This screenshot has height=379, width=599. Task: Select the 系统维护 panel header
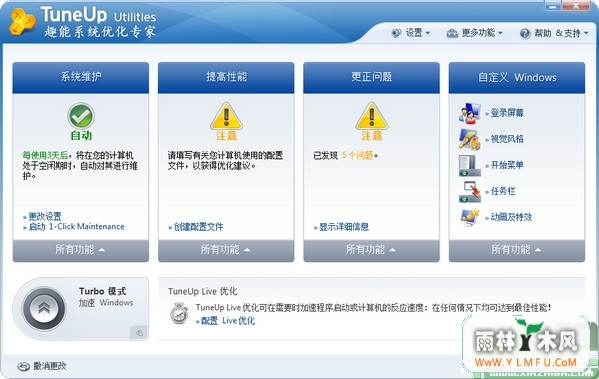tap(81, 78)
